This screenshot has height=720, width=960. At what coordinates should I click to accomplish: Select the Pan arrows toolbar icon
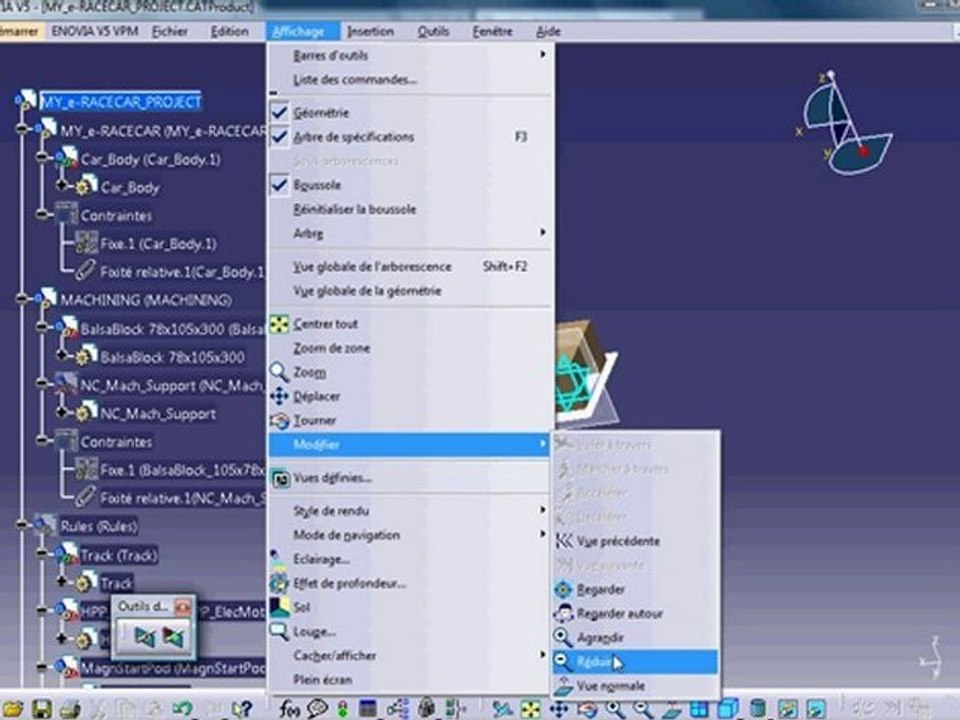coord(559,710)
